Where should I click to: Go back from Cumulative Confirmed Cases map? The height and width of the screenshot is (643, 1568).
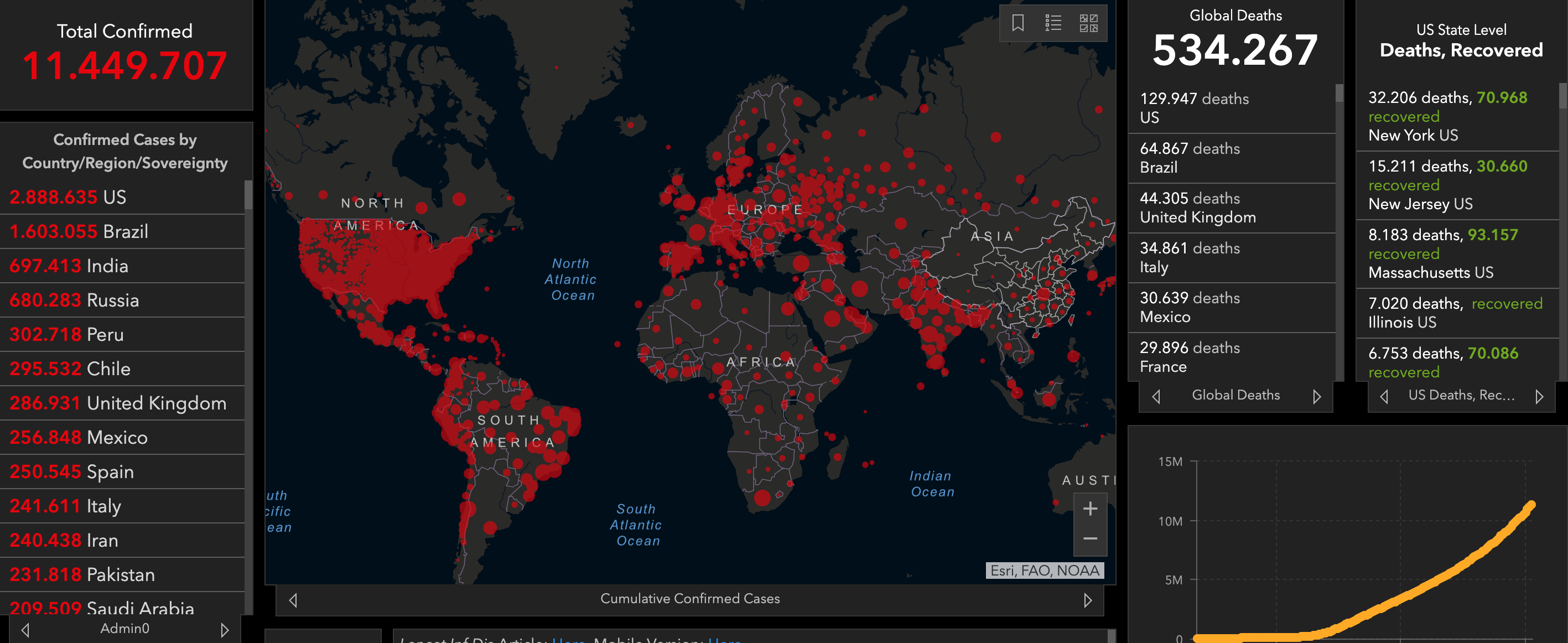tap(293, 600)
